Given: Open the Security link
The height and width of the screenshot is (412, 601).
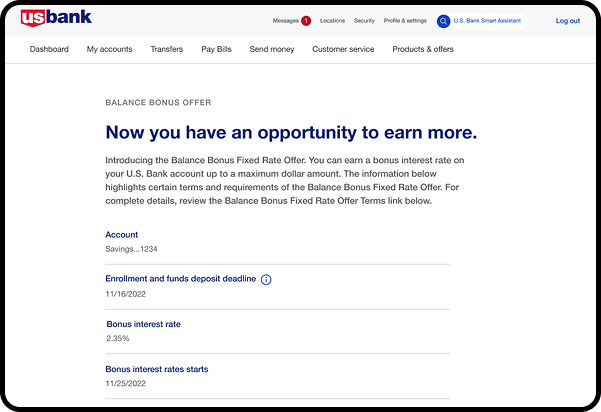Looking at the screenshot, I should coord(364,21).
